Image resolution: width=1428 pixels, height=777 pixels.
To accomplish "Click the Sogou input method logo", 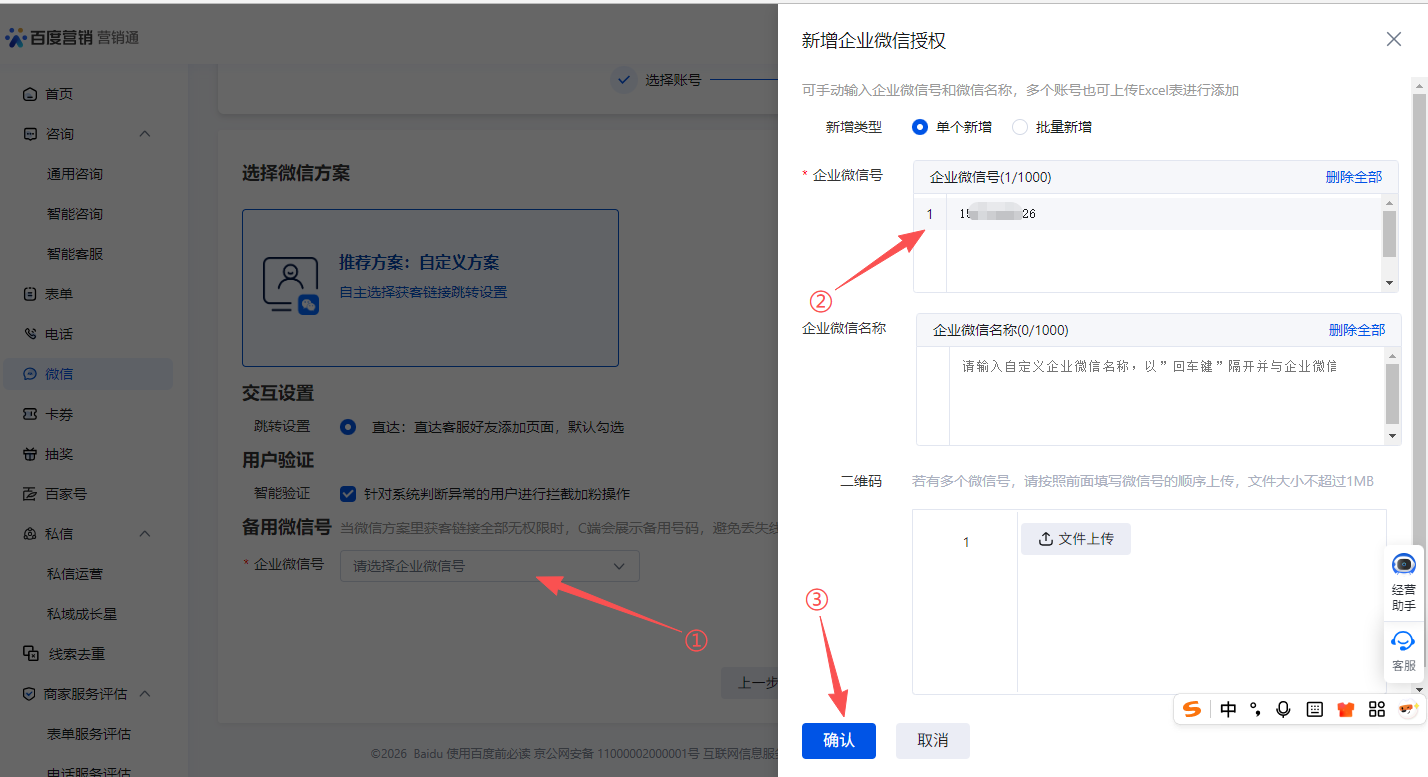I will tap(1192, 709).
